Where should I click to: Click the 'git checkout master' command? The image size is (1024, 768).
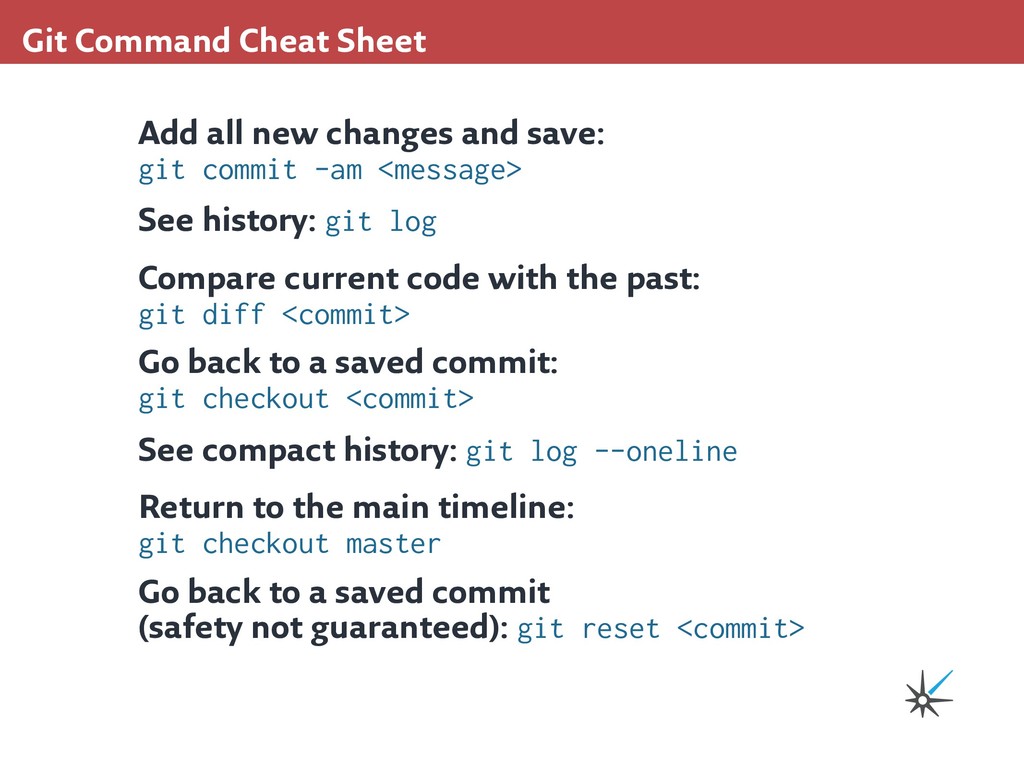click(289, 544)
